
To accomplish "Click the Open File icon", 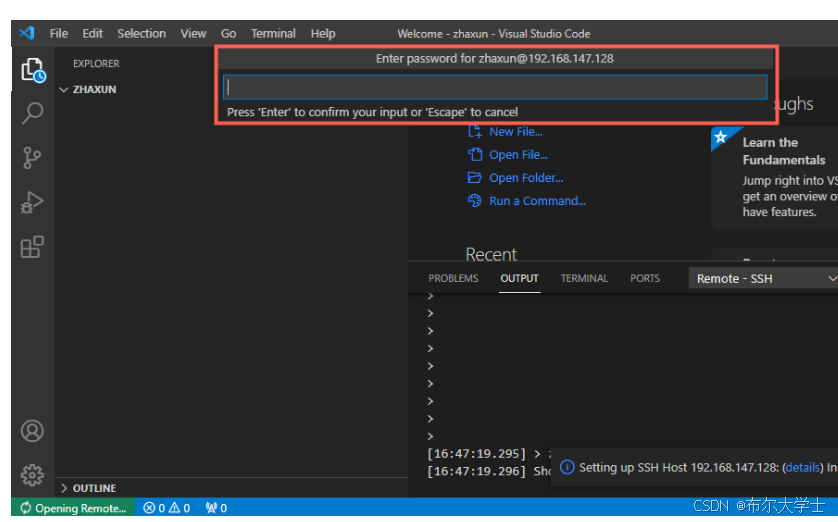I will (x=475, y=154).
